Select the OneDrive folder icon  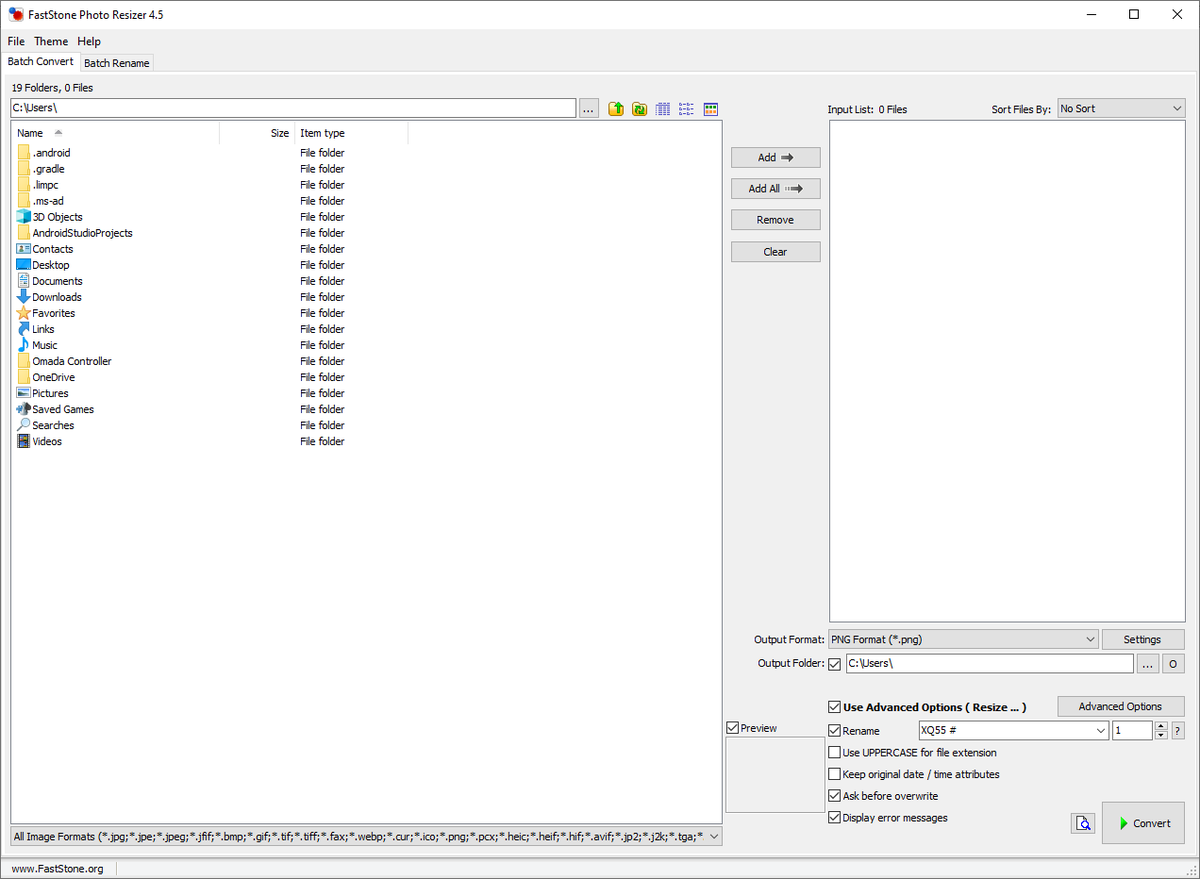pos(24,377)
